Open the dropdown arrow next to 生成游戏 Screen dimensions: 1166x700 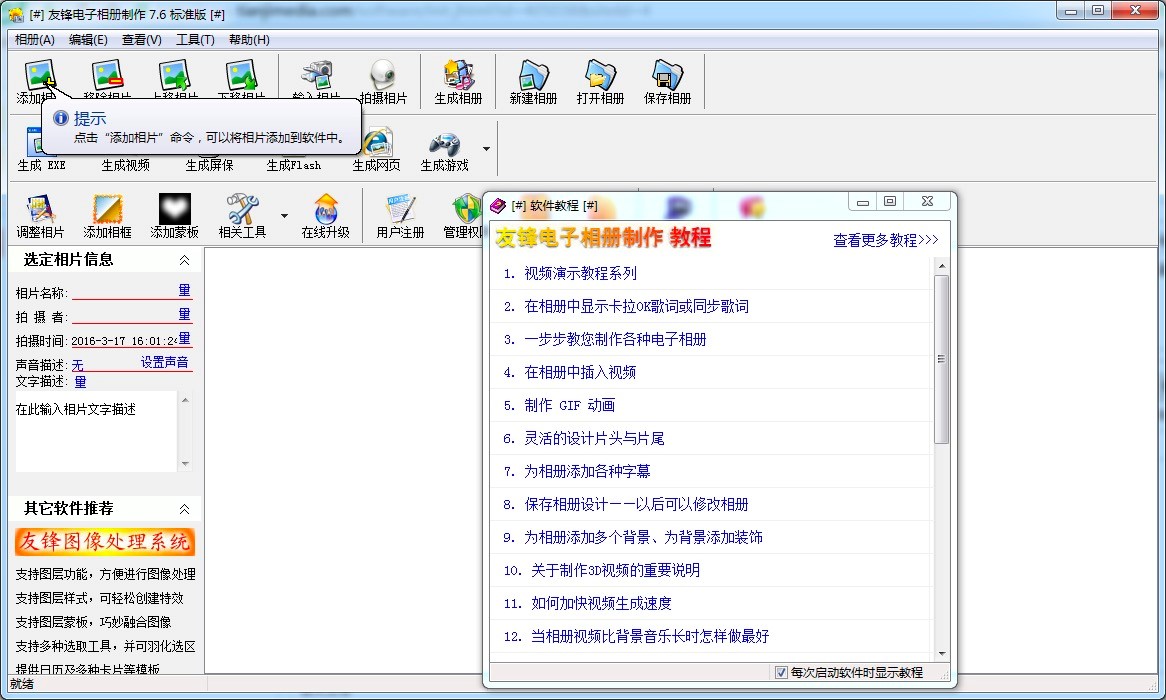486,149
